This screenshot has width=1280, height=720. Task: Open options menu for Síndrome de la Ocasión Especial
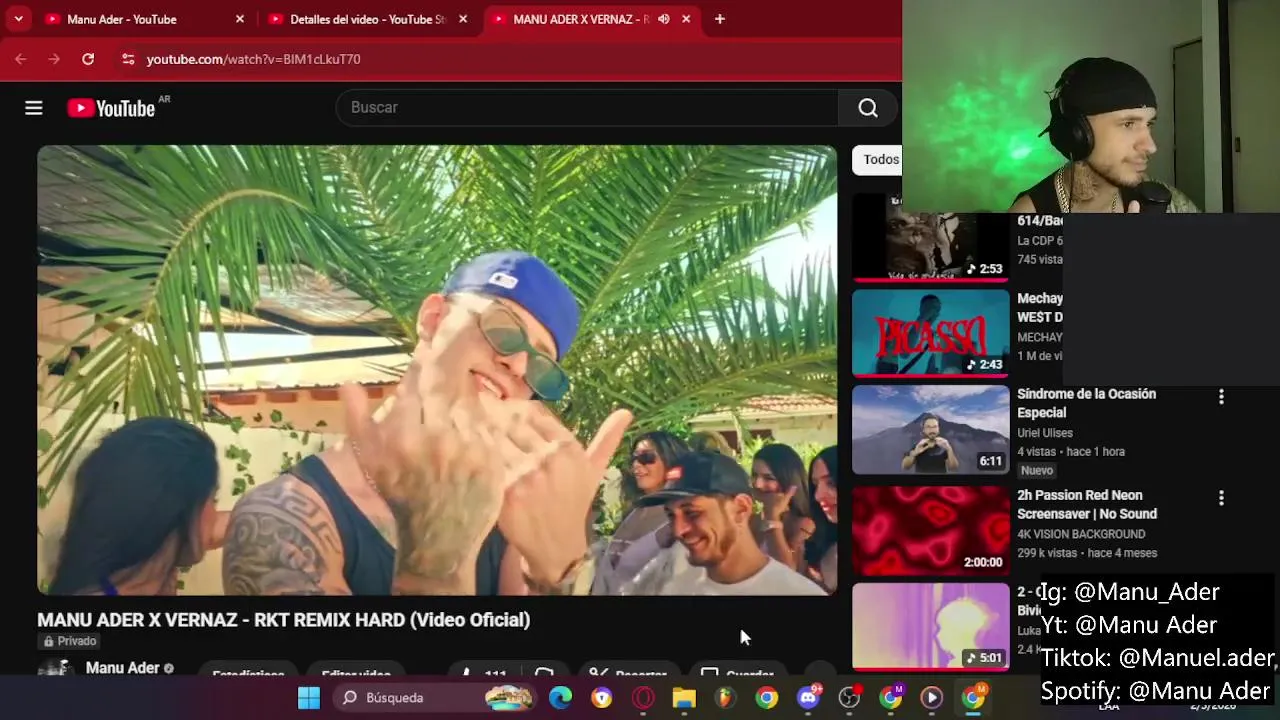[x=1221, y=397]
